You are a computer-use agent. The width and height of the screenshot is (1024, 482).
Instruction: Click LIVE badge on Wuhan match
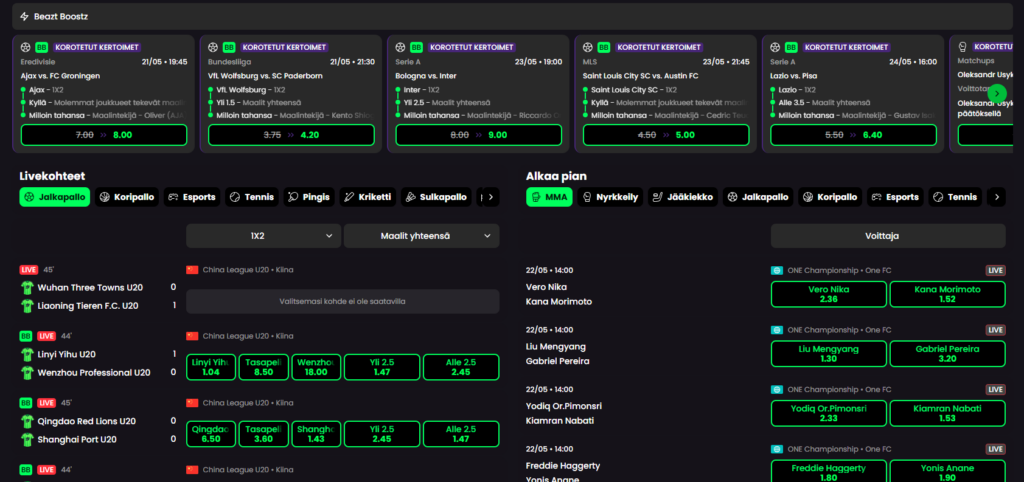pyautogui.click(x=29, y=269)
